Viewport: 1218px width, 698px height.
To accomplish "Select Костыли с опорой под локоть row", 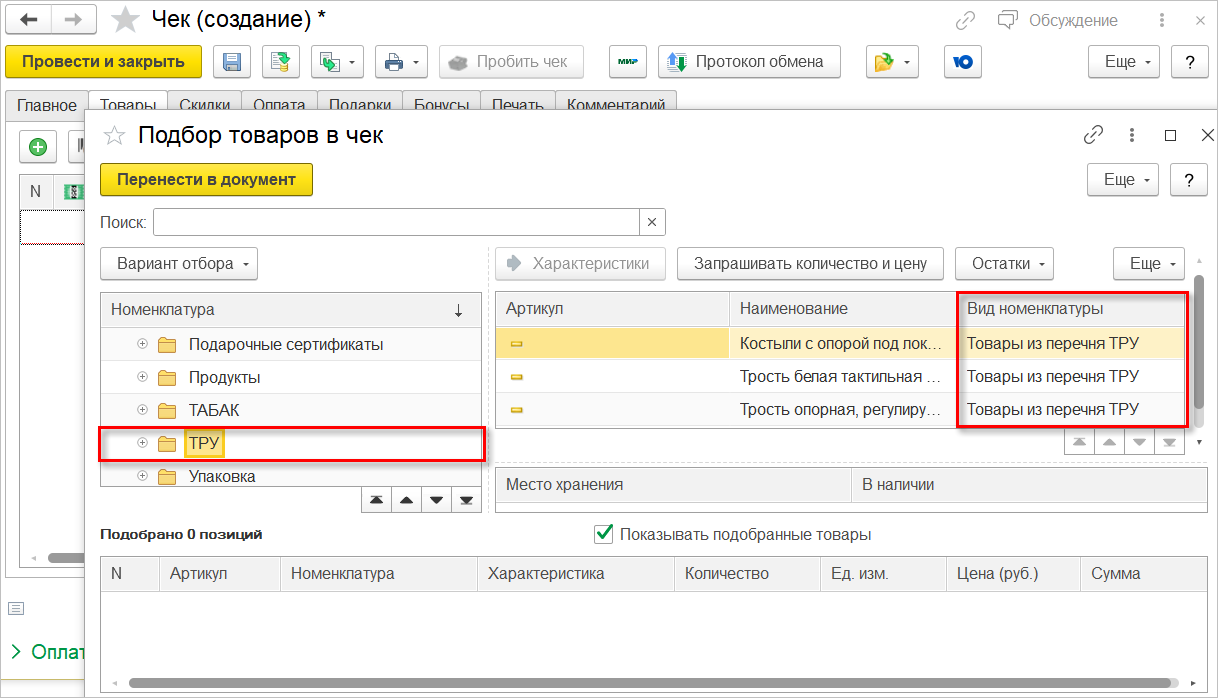I will click(x=841, y=344).
